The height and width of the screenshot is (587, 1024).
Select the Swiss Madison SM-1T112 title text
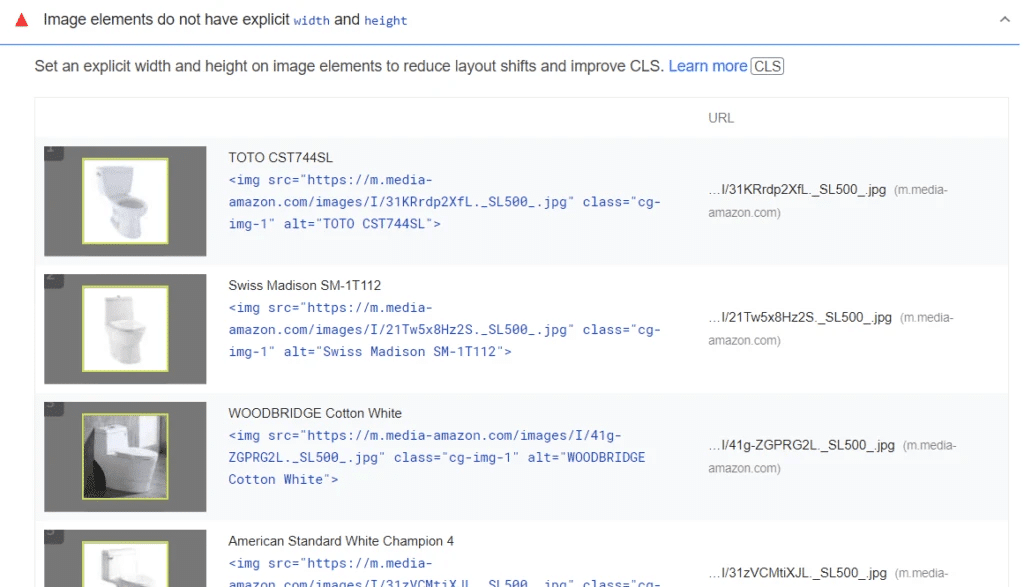click(304, 286)
